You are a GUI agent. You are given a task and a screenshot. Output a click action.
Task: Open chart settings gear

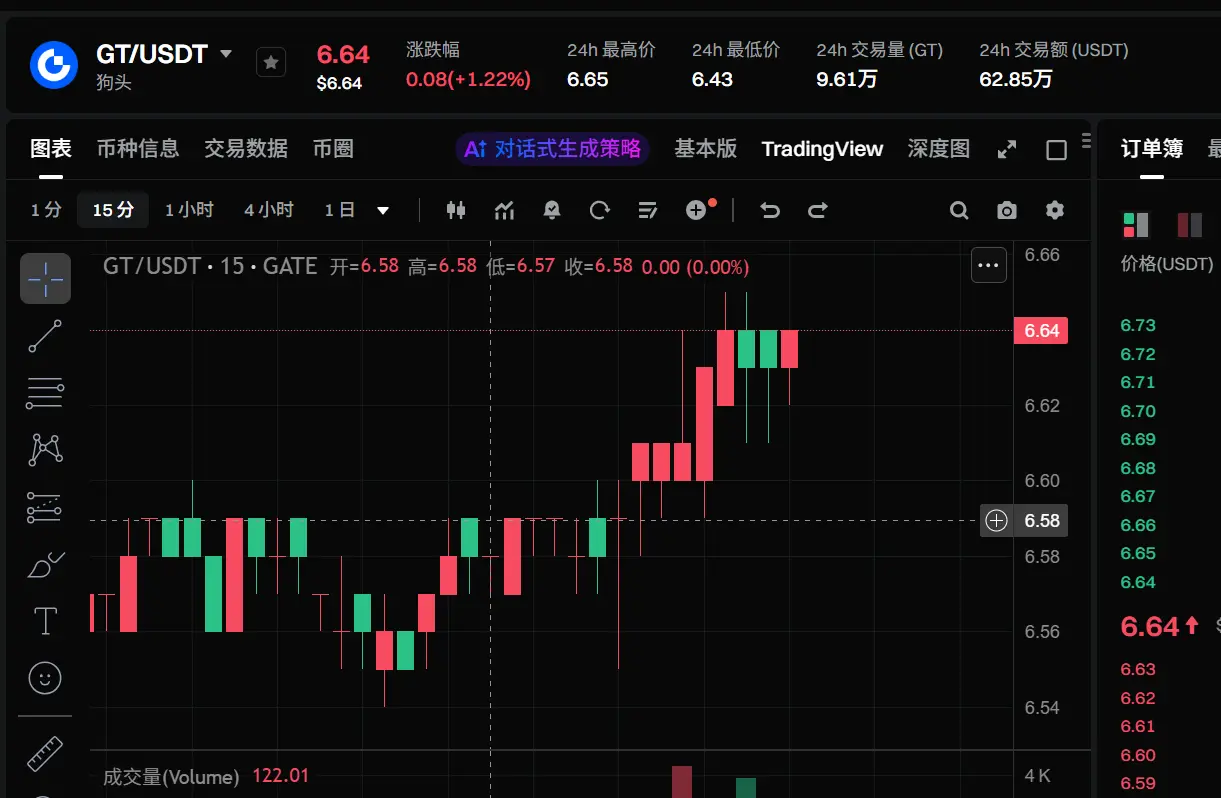pos(1055,210)
